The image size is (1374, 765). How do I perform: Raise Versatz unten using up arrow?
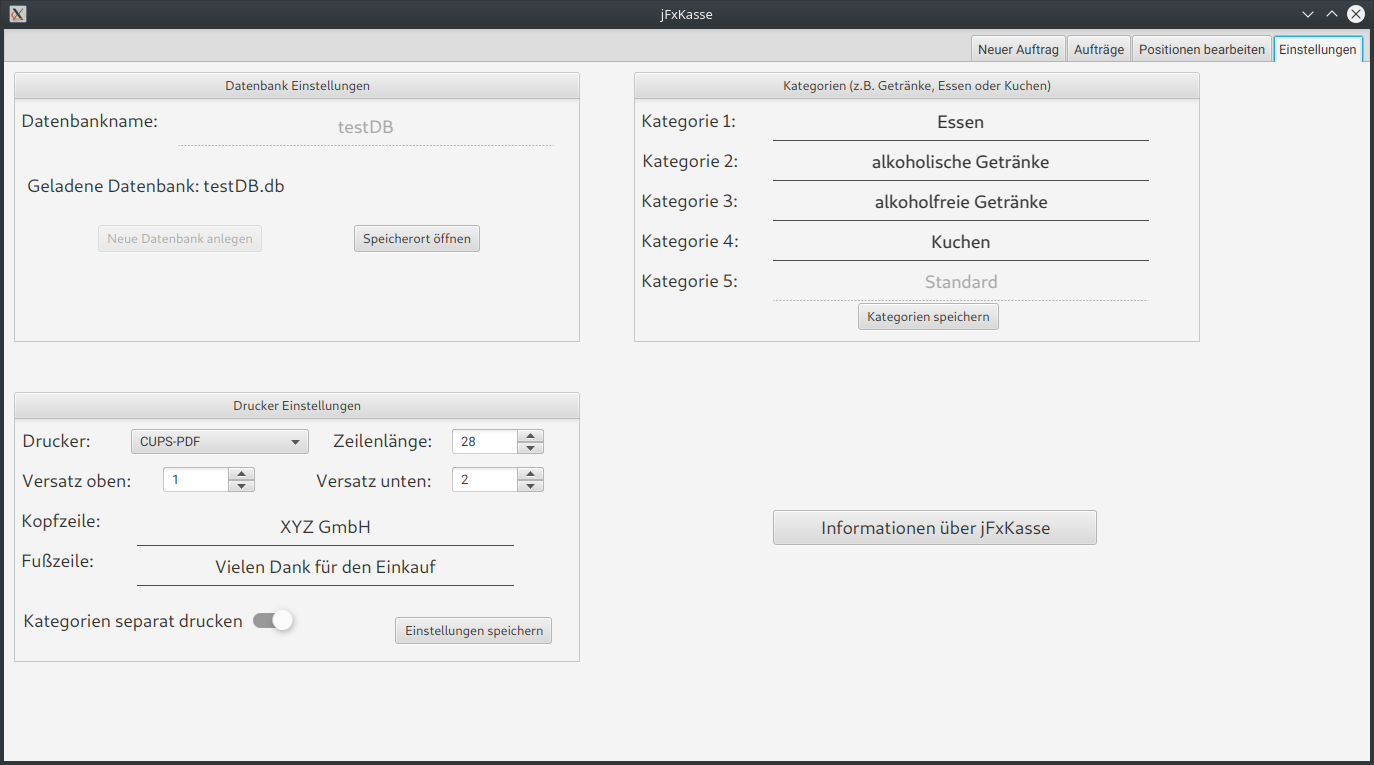pos(530,474)
